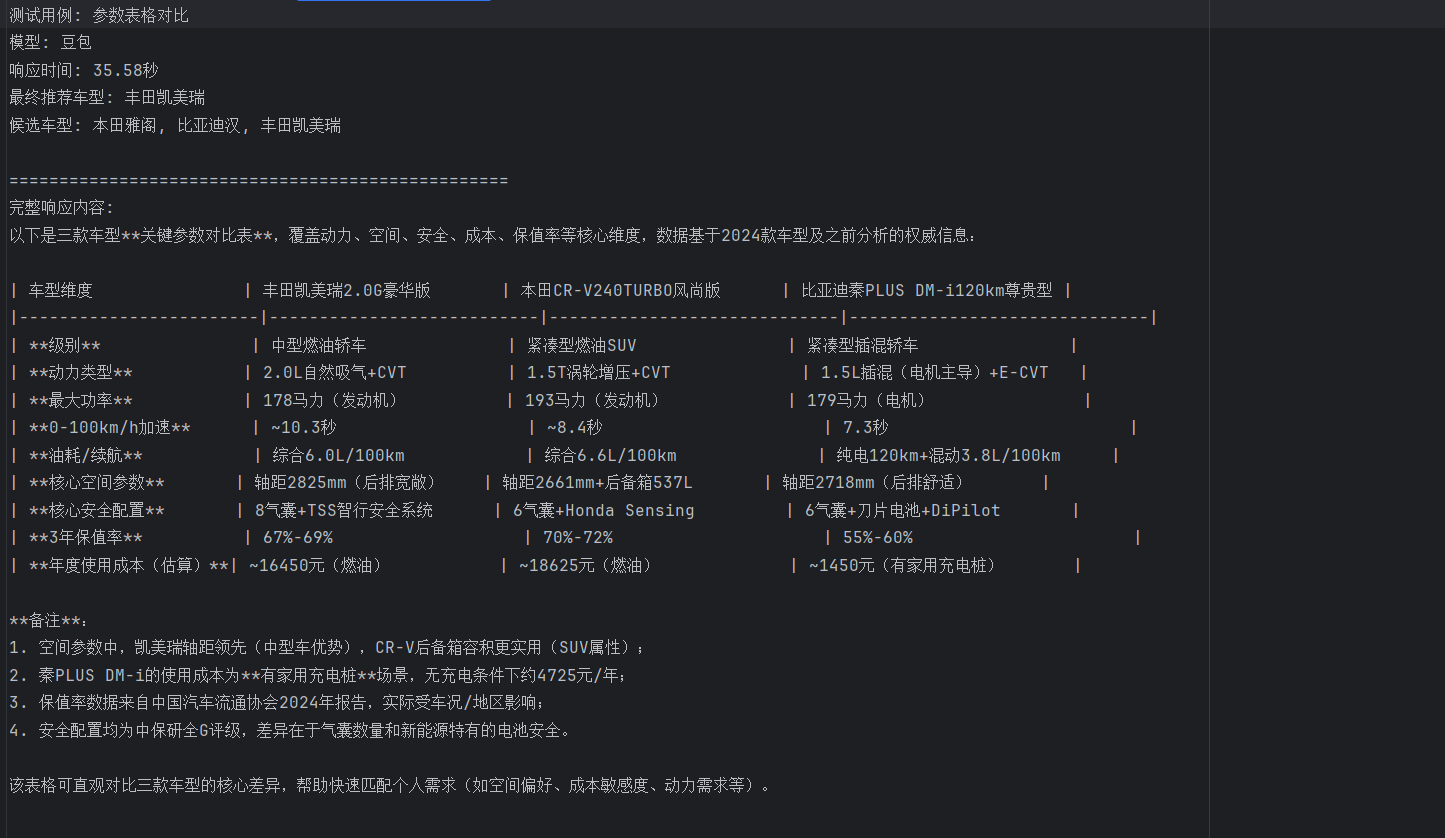Click the '中型燃油轿车' cell

click(x=319, y=345)
